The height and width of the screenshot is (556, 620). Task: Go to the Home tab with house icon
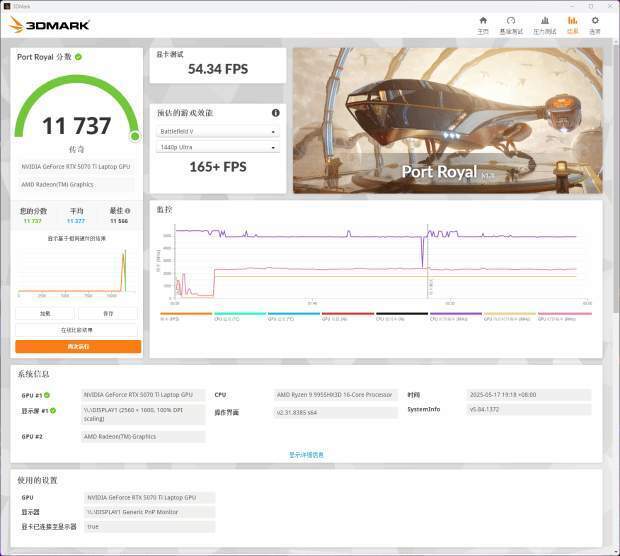[483, 25]
